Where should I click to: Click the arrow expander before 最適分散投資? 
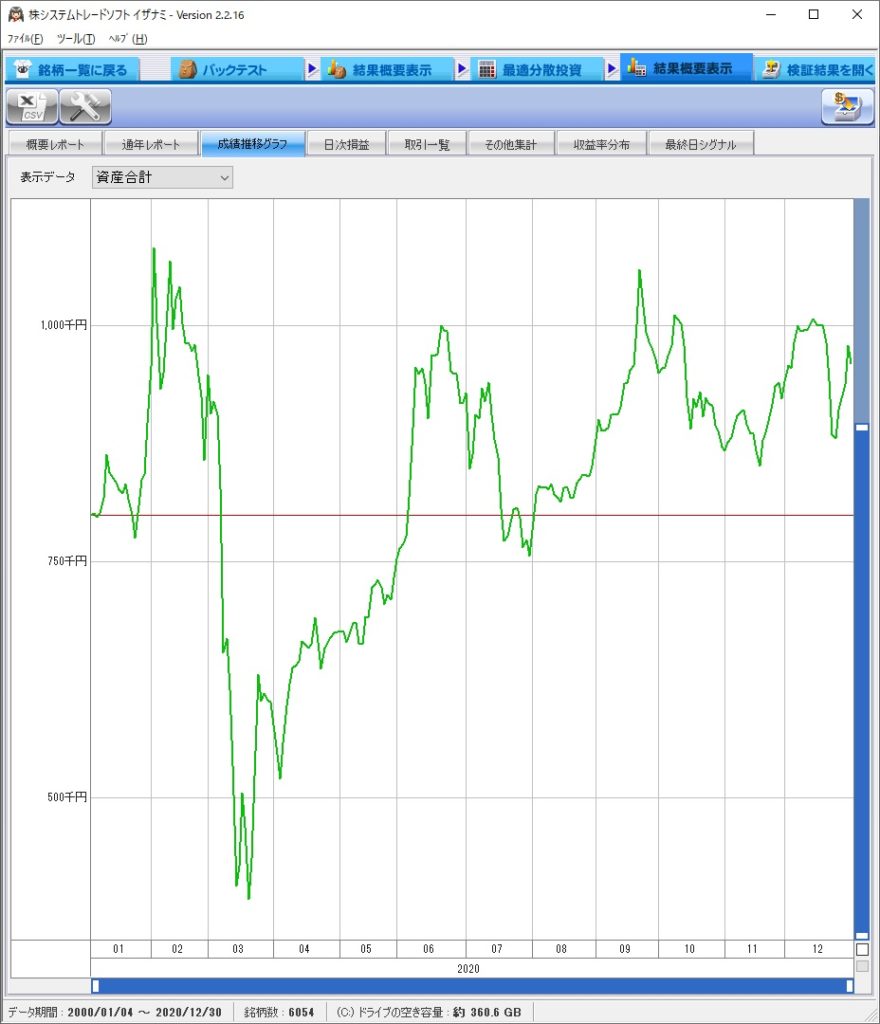pyautogui.click(x=463, y=70)
